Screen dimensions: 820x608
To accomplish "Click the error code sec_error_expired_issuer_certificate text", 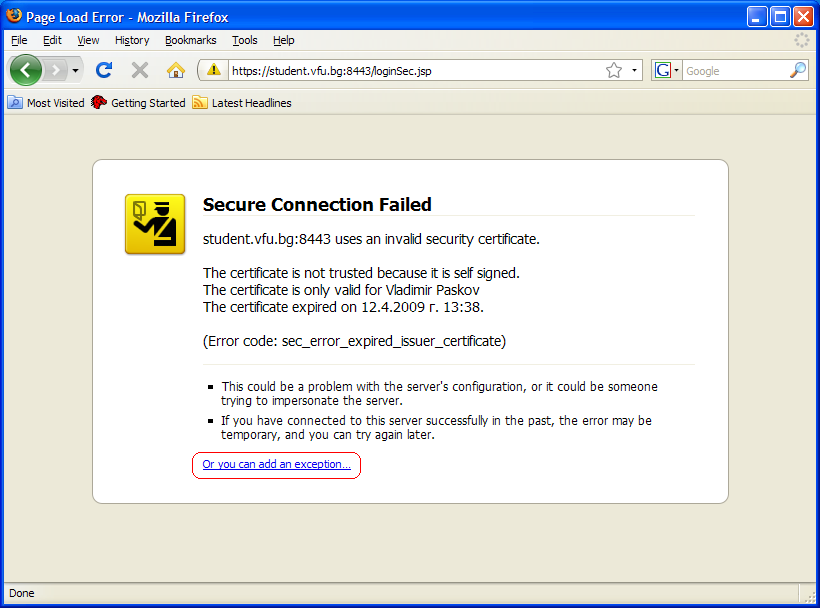I will (x=354, y=341).
